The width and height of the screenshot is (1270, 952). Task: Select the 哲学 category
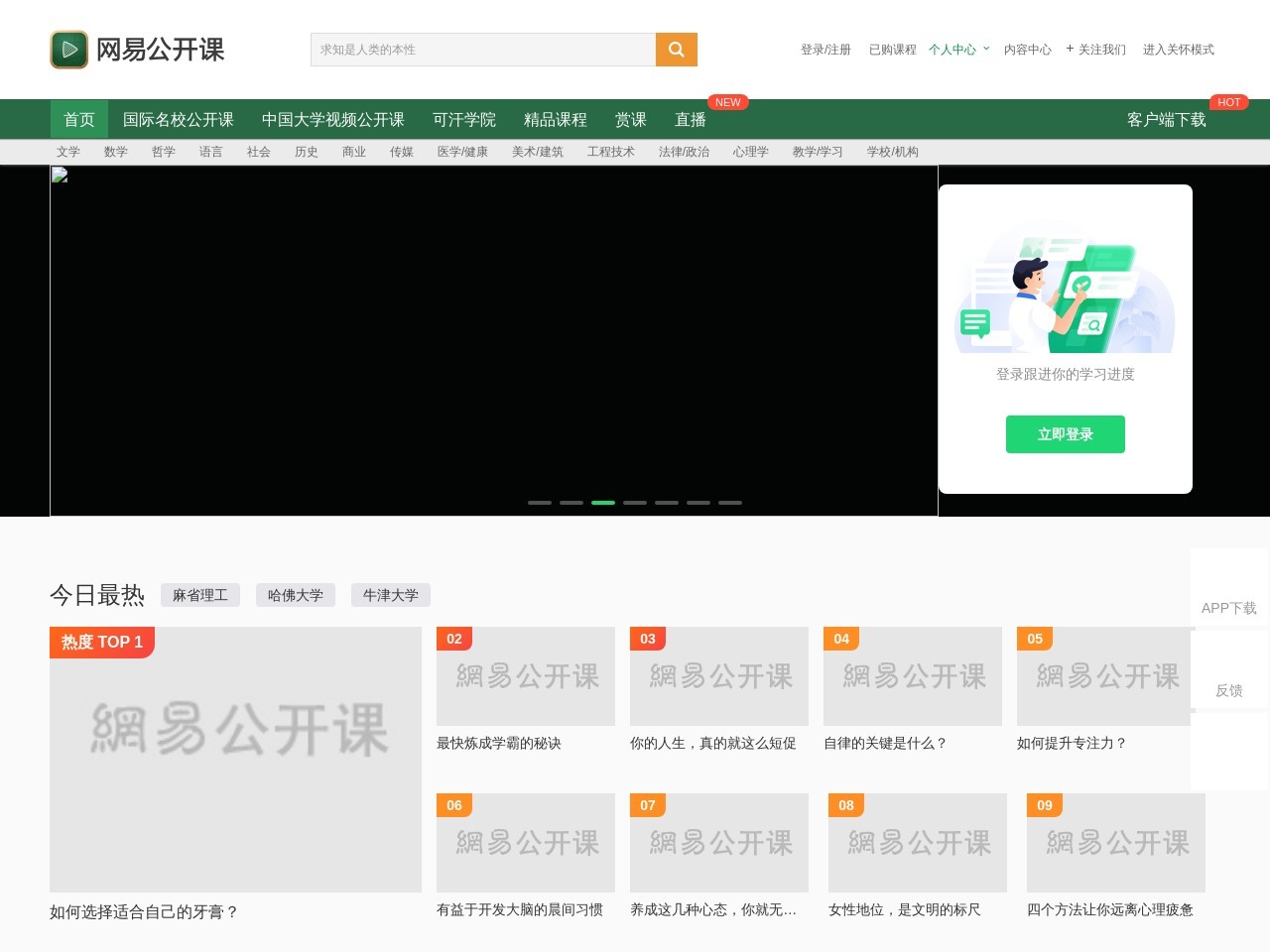(x=164, y=152)
